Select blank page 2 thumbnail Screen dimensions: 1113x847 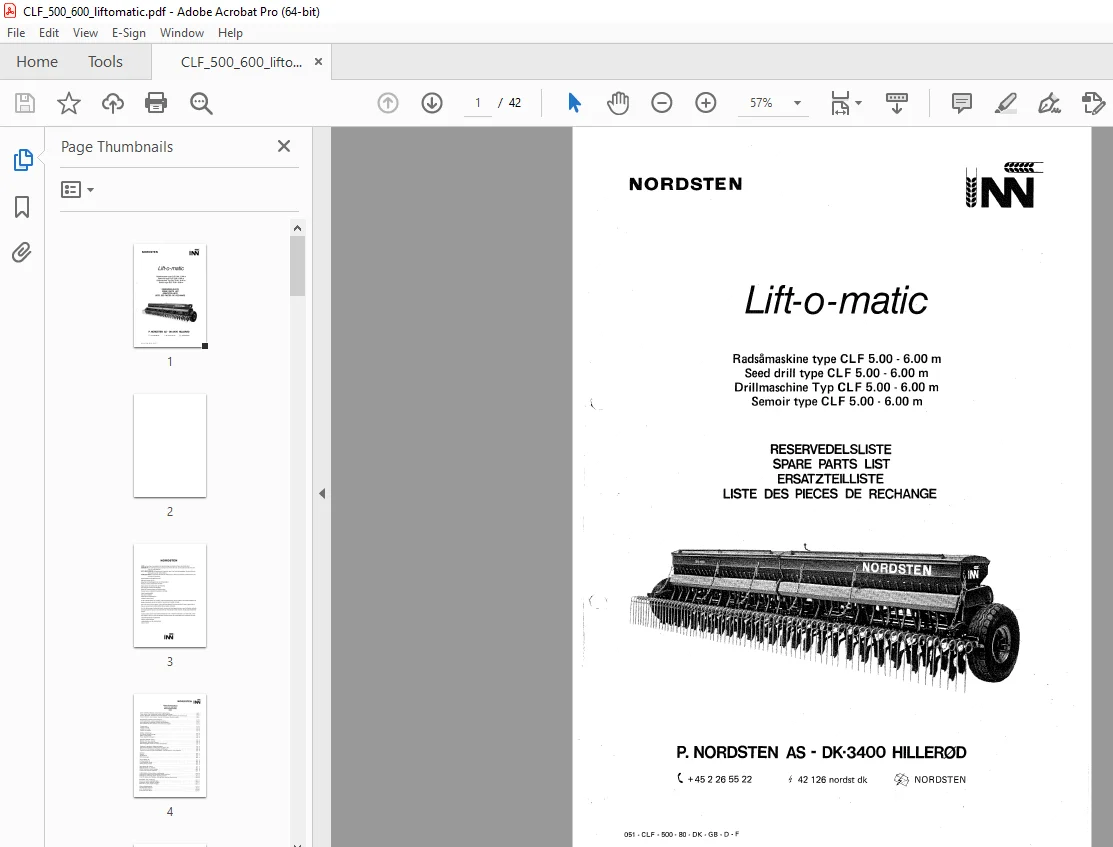170,445
